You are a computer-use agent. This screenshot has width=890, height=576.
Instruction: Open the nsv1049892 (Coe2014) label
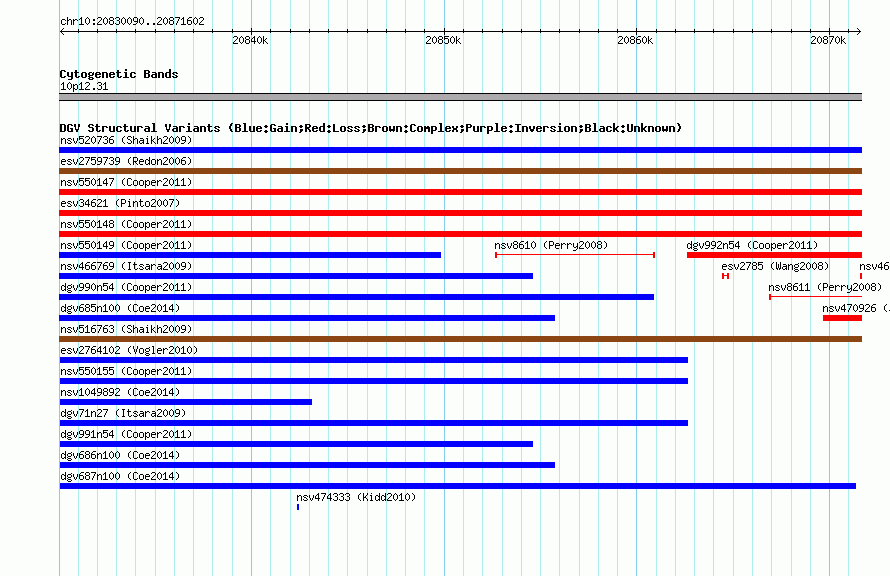point(120,392)
